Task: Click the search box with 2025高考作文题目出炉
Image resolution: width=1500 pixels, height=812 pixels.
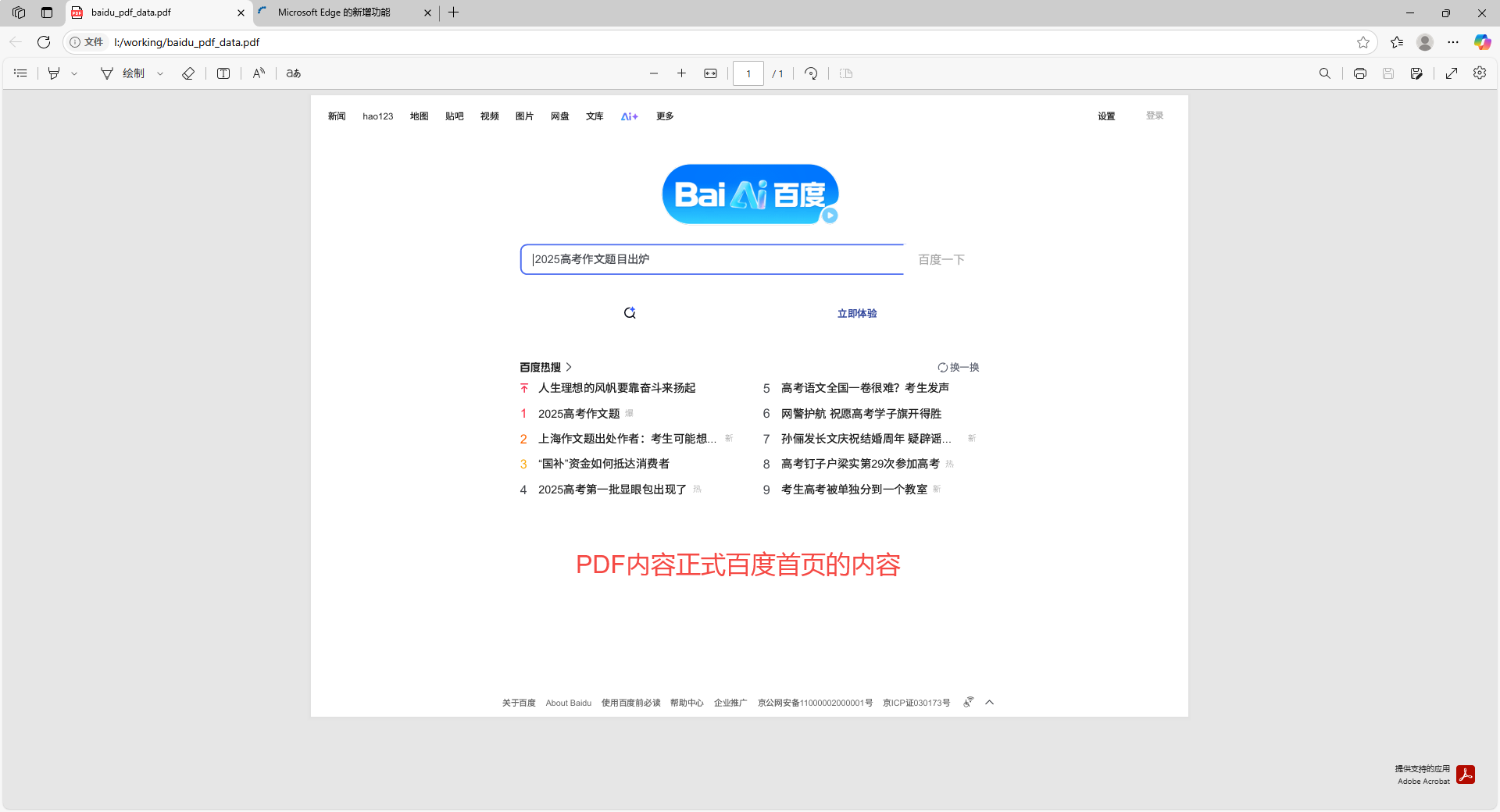Action: pos(712,259)
